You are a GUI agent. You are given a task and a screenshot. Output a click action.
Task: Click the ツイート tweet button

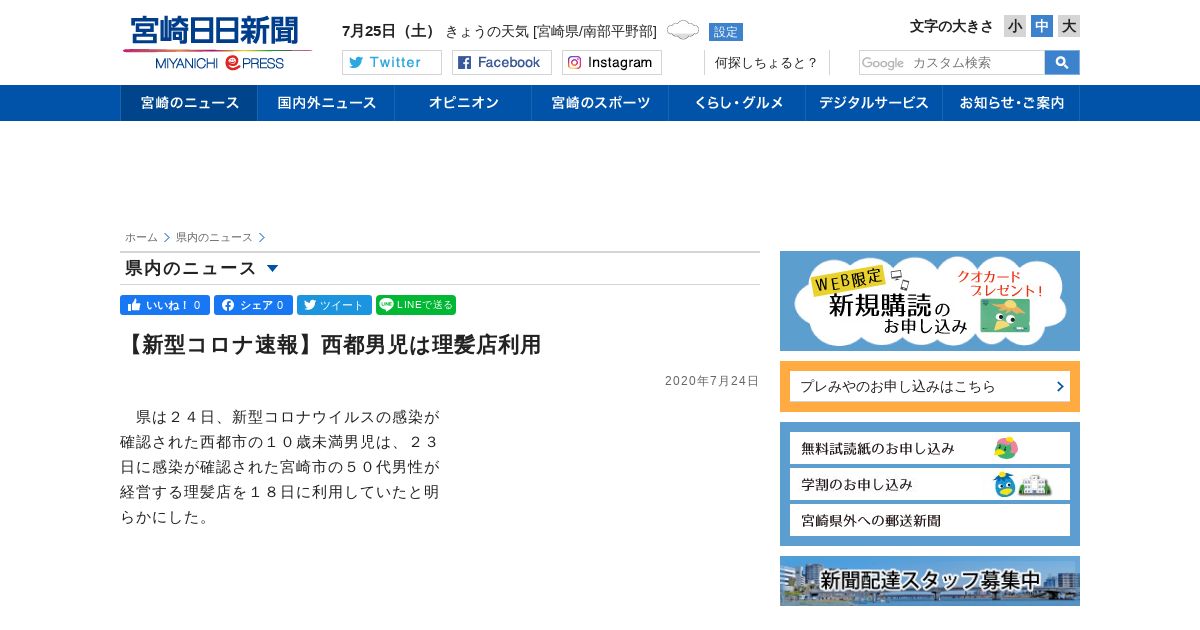click(334, 305)
